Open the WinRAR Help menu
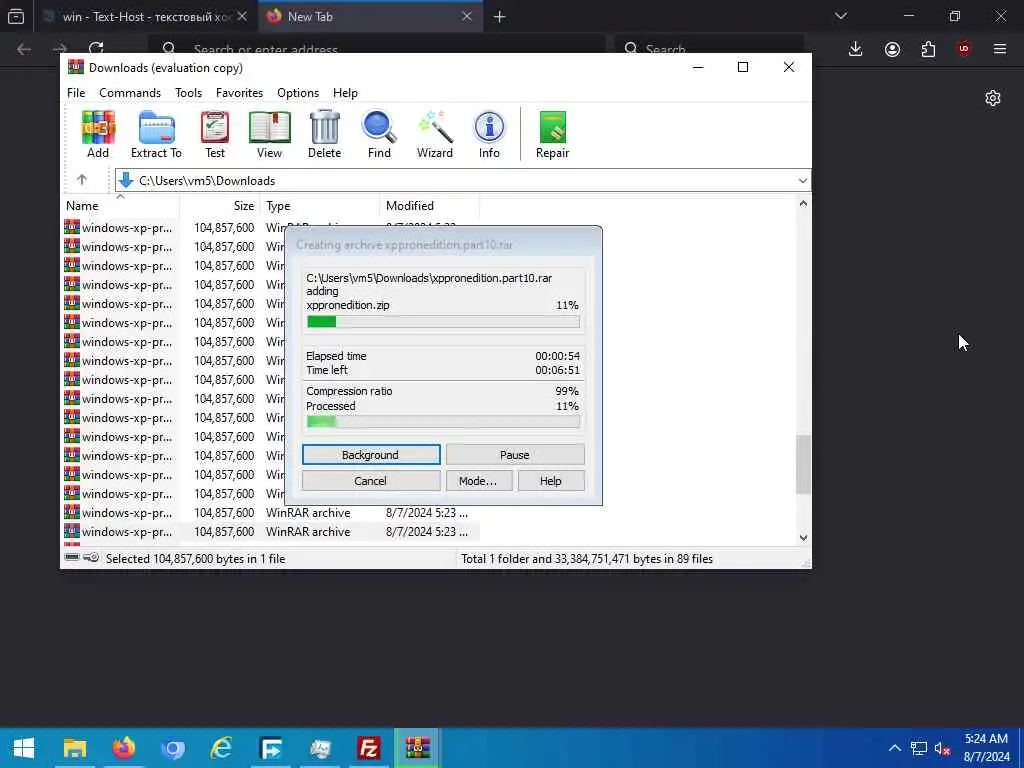1024x768 pixels. coord(345,93)
